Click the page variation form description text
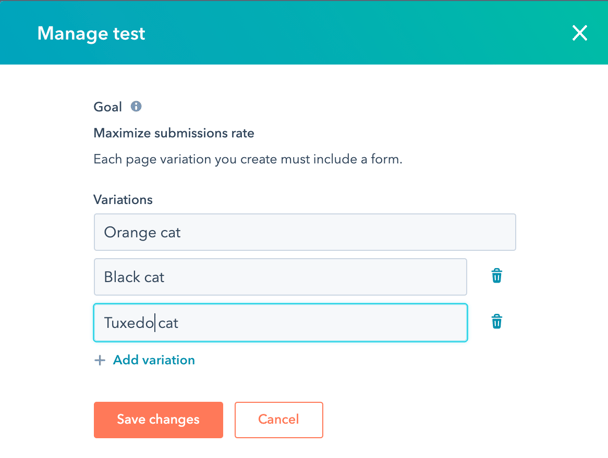Image resolution: width=608 pixels, height=458 pixels. 248,159
